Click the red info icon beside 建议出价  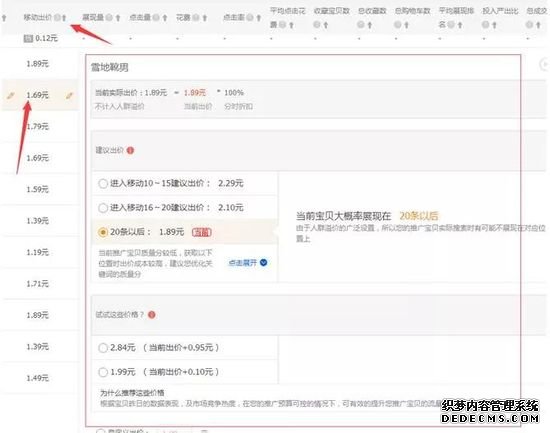pyautogui.click(x=130, y=150)
